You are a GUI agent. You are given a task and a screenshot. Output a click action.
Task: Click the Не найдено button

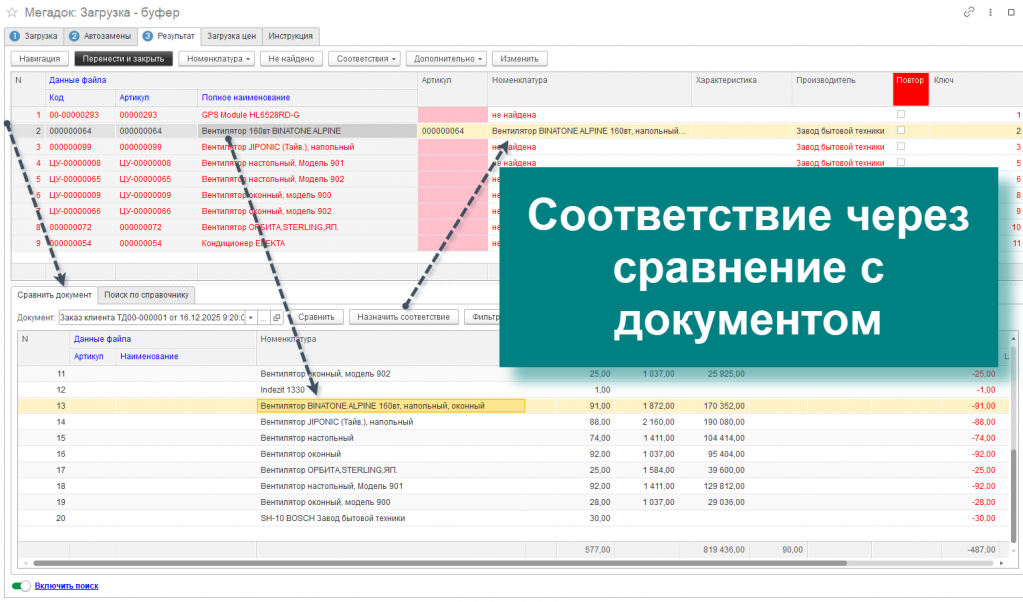pyautogui.click(x=291, y=59)
